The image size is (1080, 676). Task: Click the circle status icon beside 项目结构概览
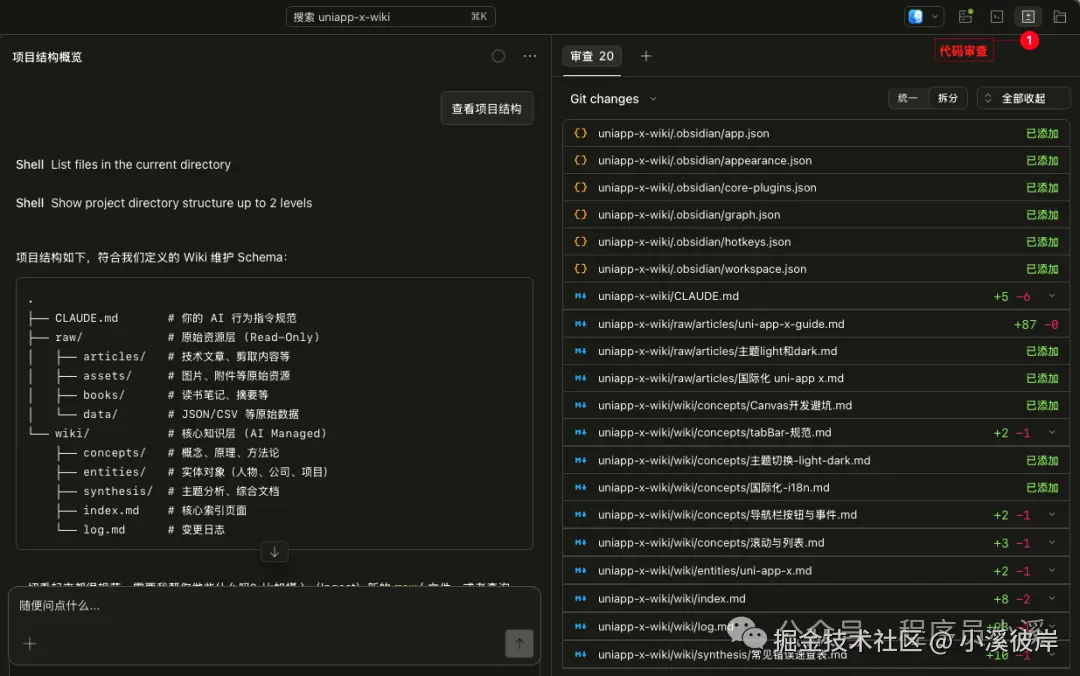pyautogui.click(x=498, y=56)
